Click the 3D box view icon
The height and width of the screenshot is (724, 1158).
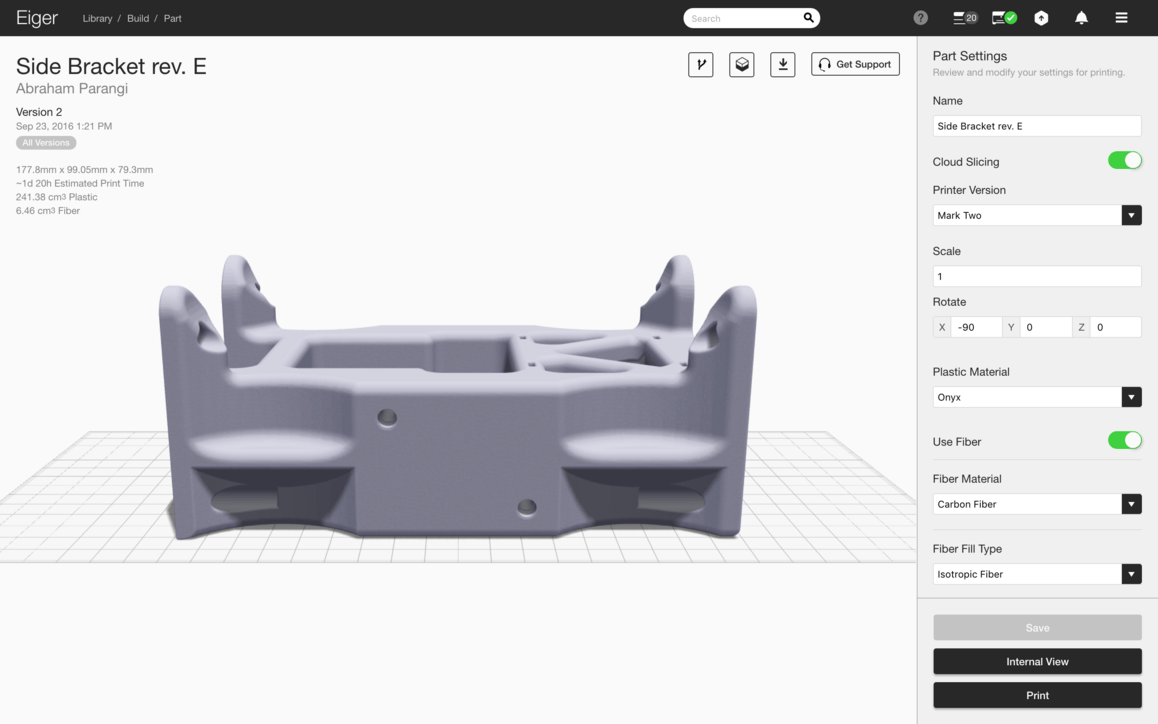tap(741, 65)
